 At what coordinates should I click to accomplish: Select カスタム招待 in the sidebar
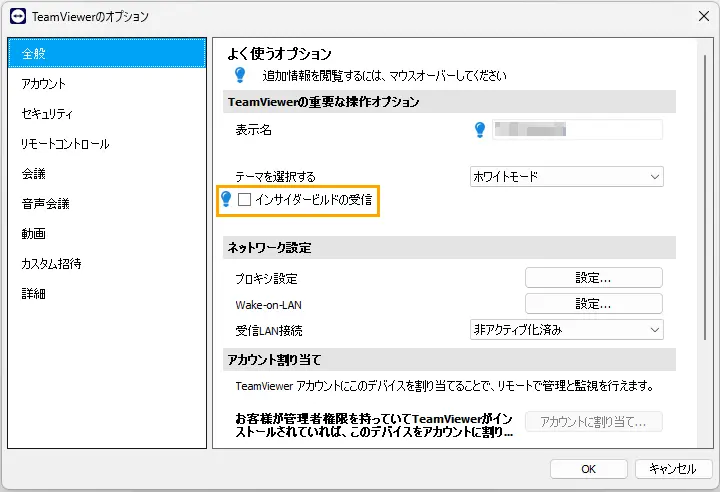[x=107, y=264]
